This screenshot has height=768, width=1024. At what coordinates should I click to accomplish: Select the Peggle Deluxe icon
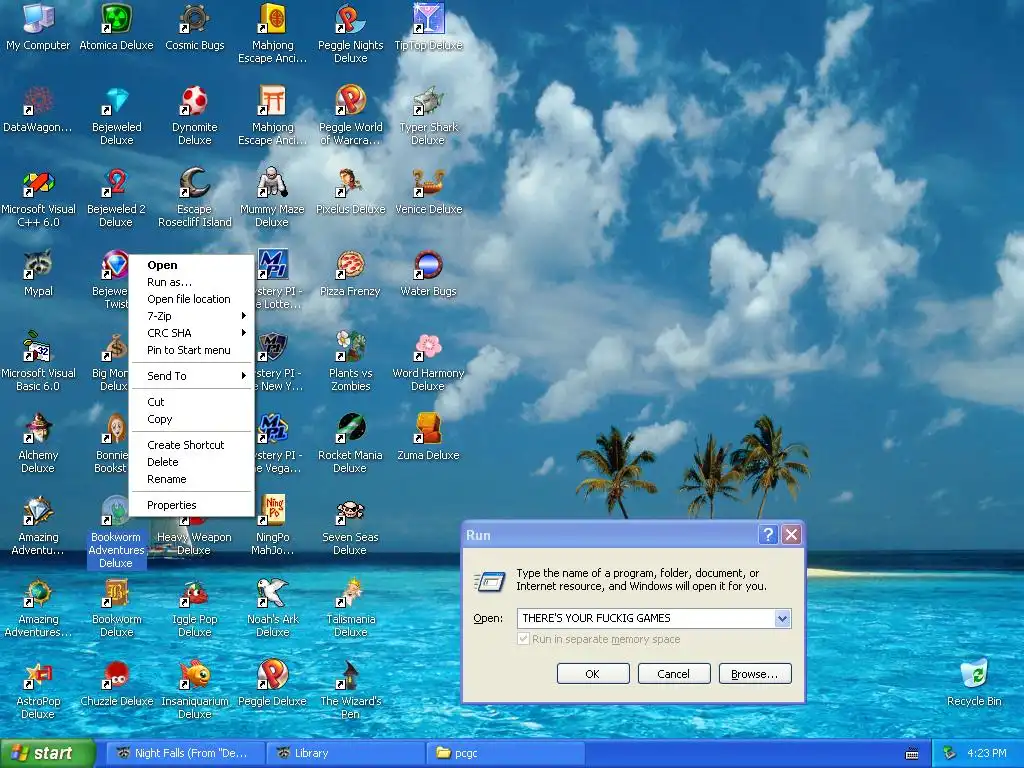click(x=272, y=675)
